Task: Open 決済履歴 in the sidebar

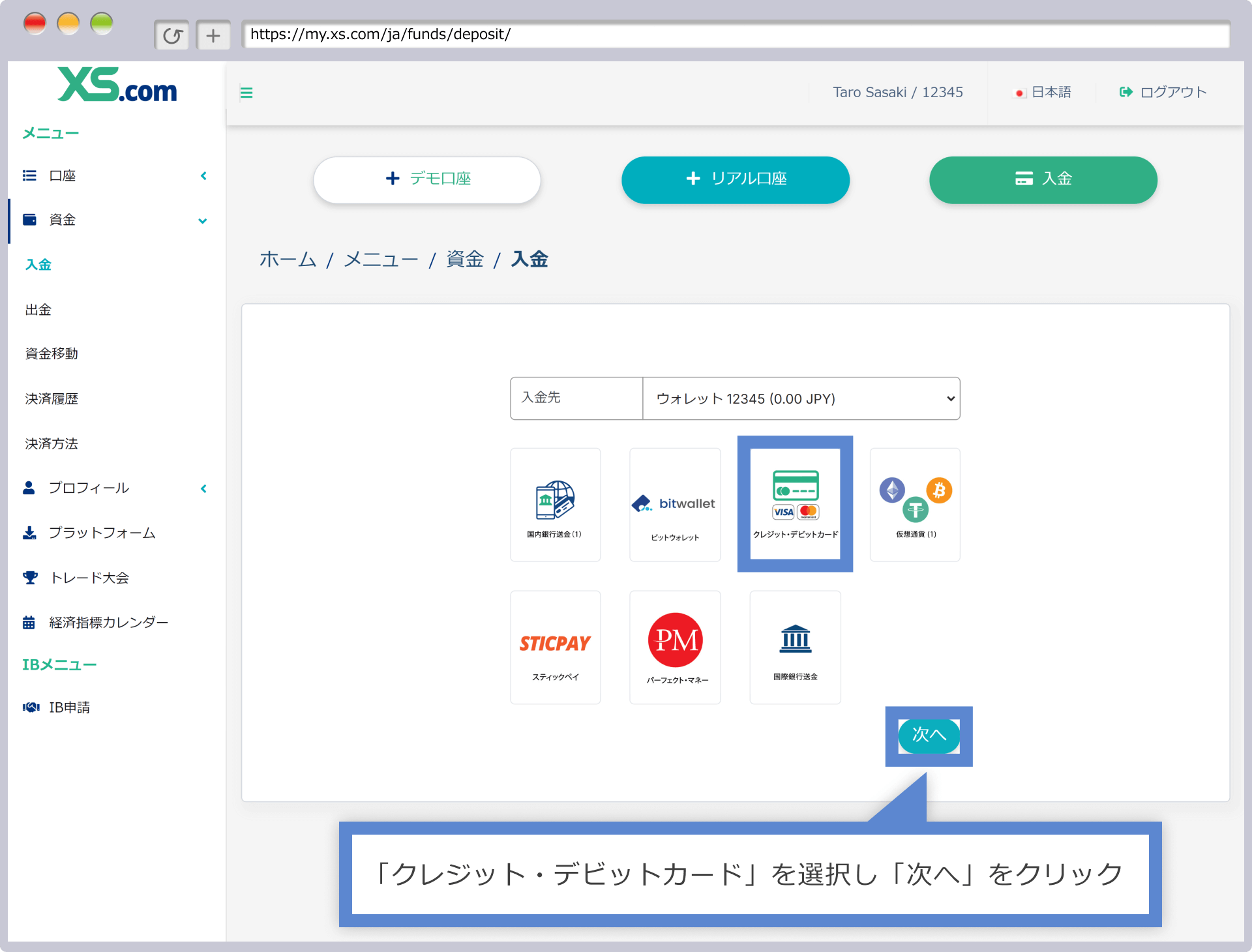Action: 52,398
